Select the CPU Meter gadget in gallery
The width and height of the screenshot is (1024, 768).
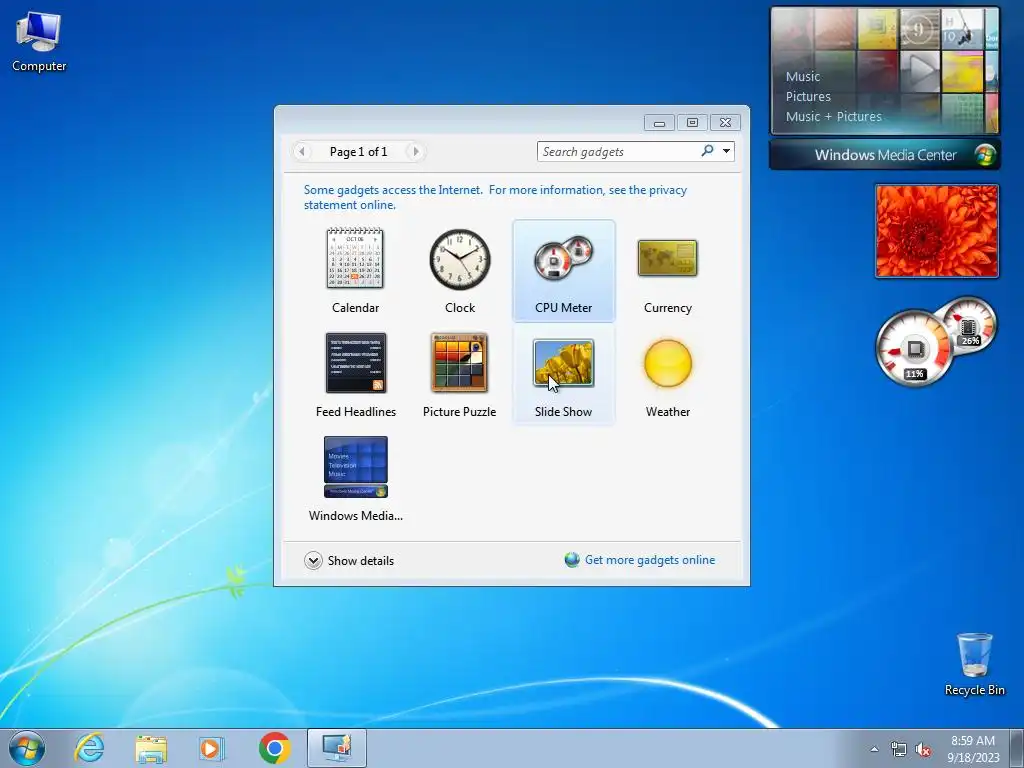pyautogui.click(x=564, y=271)
